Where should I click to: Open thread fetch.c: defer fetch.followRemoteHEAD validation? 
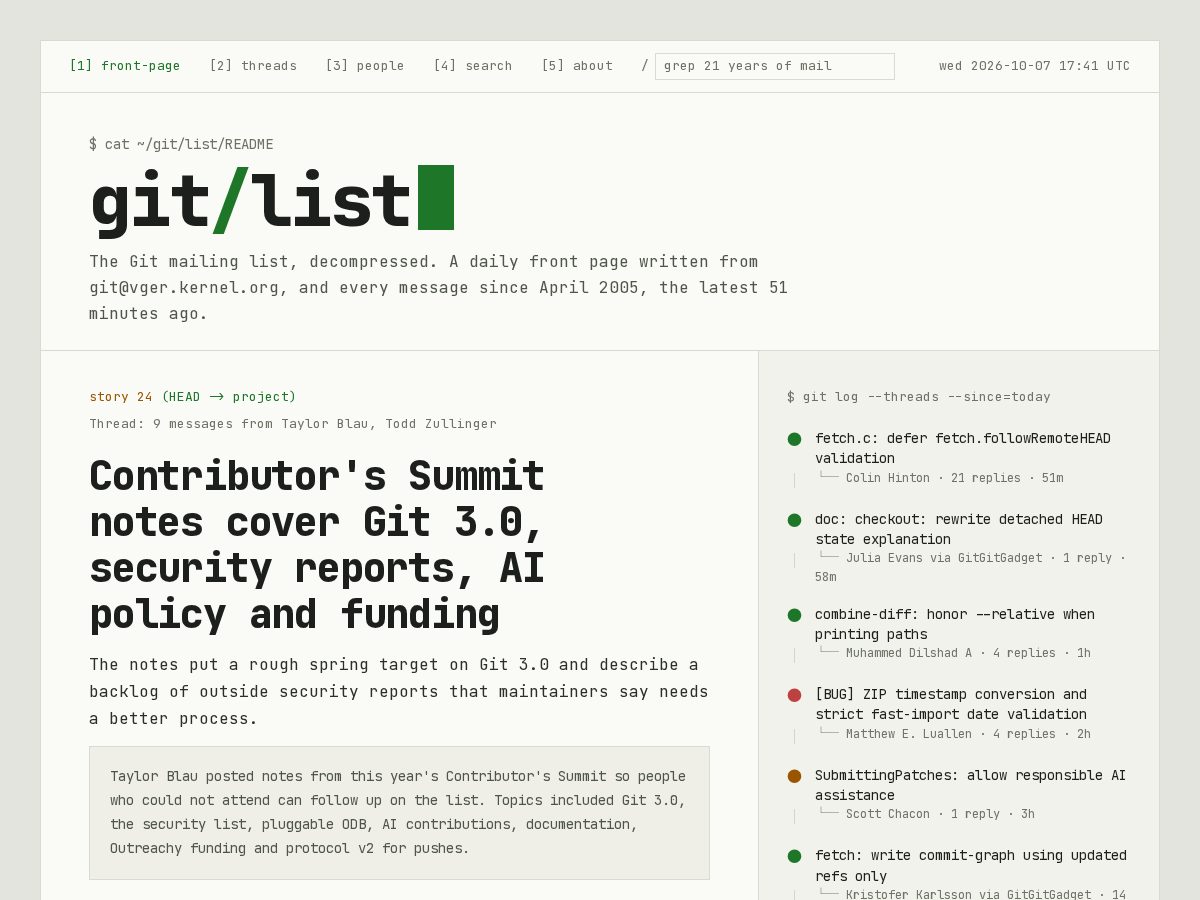pyautogui.click(x=963, y=448)
